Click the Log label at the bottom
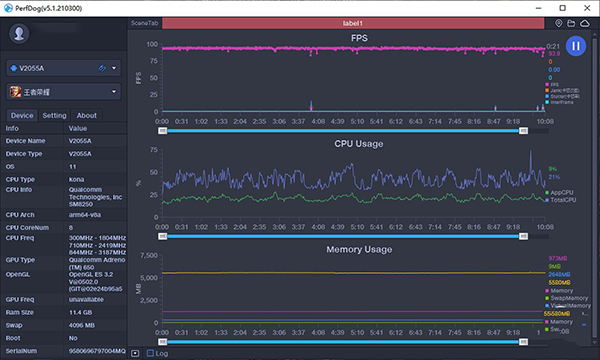 click(162, 353)
